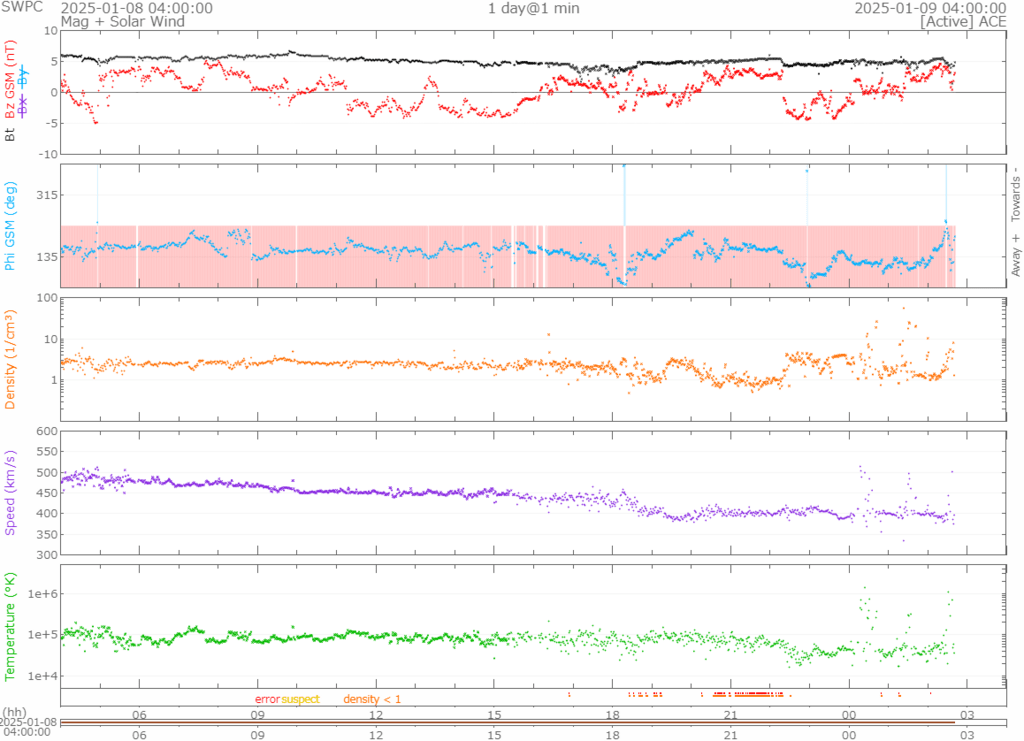This screenshot has width=1024, height=741.
Task: Click the Density (1/cm³) axis label
Action: [10, 360]
